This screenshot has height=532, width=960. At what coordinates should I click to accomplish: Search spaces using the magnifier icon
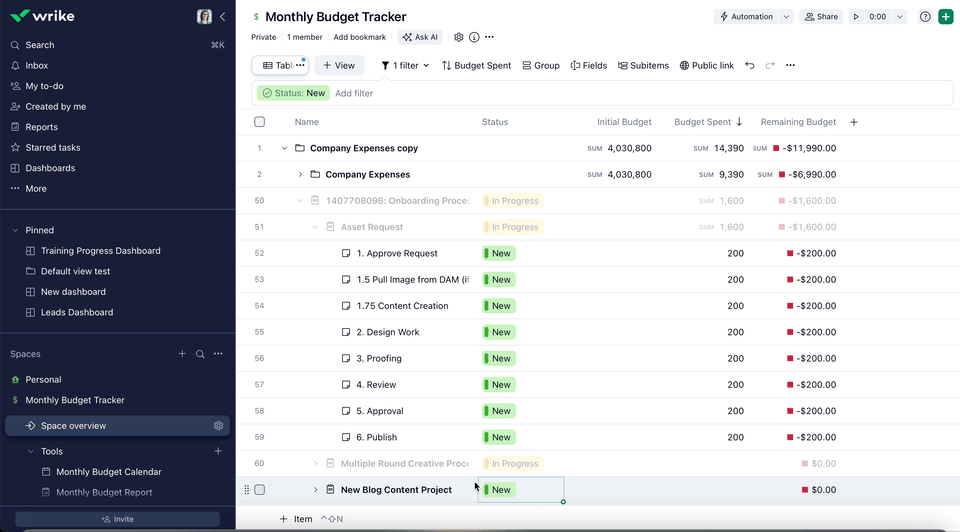200,354
